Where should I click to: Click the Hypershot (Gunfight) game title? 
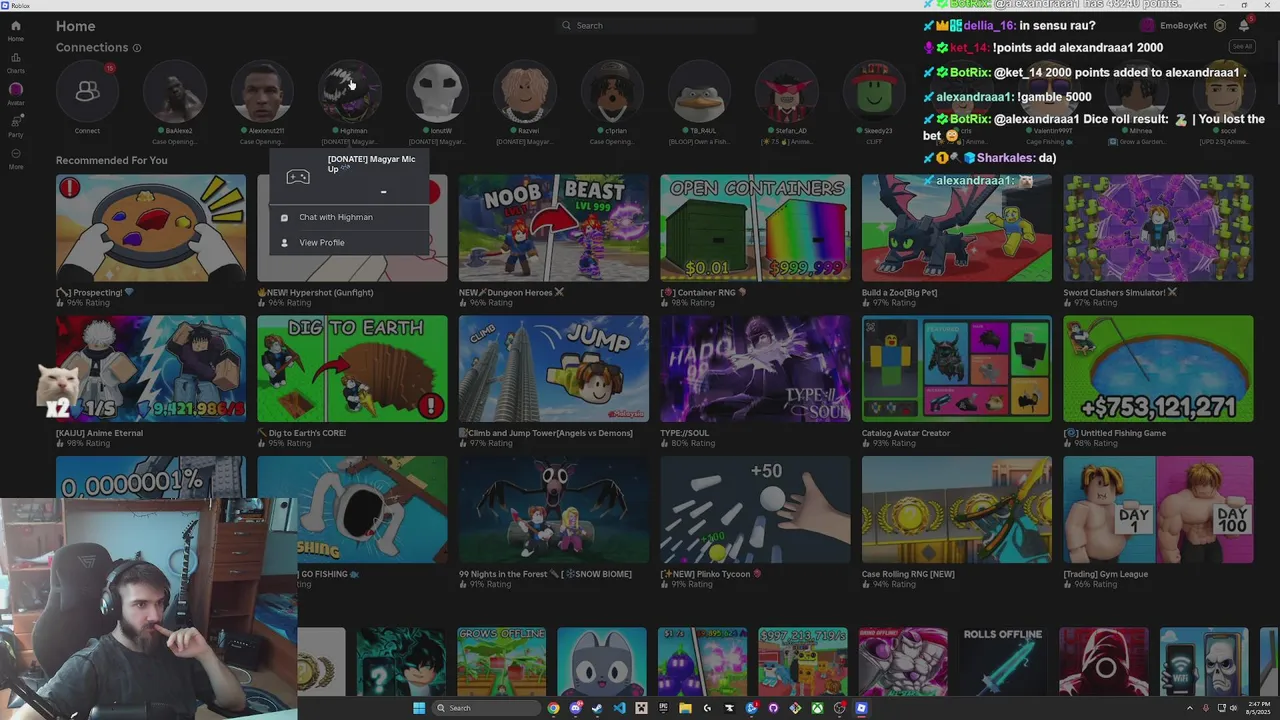pyautogui.click(x=315, y=293)
